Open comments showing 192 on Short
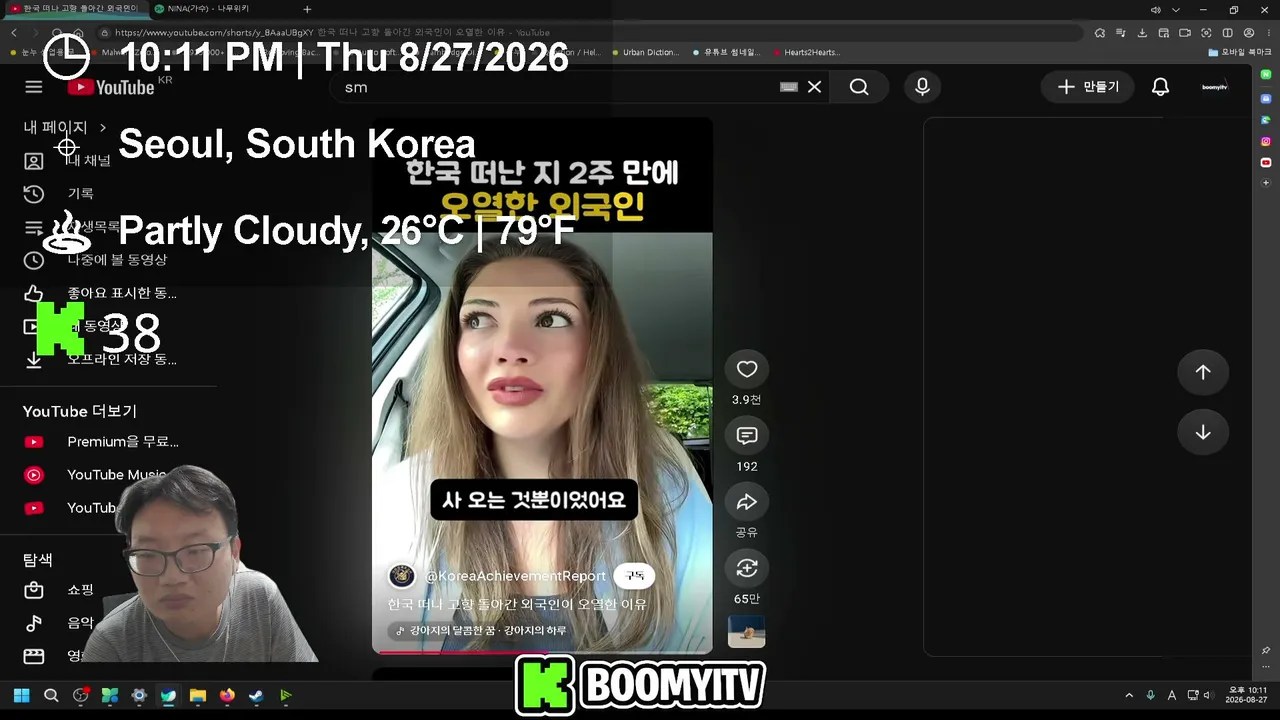 tap(747, 436)
